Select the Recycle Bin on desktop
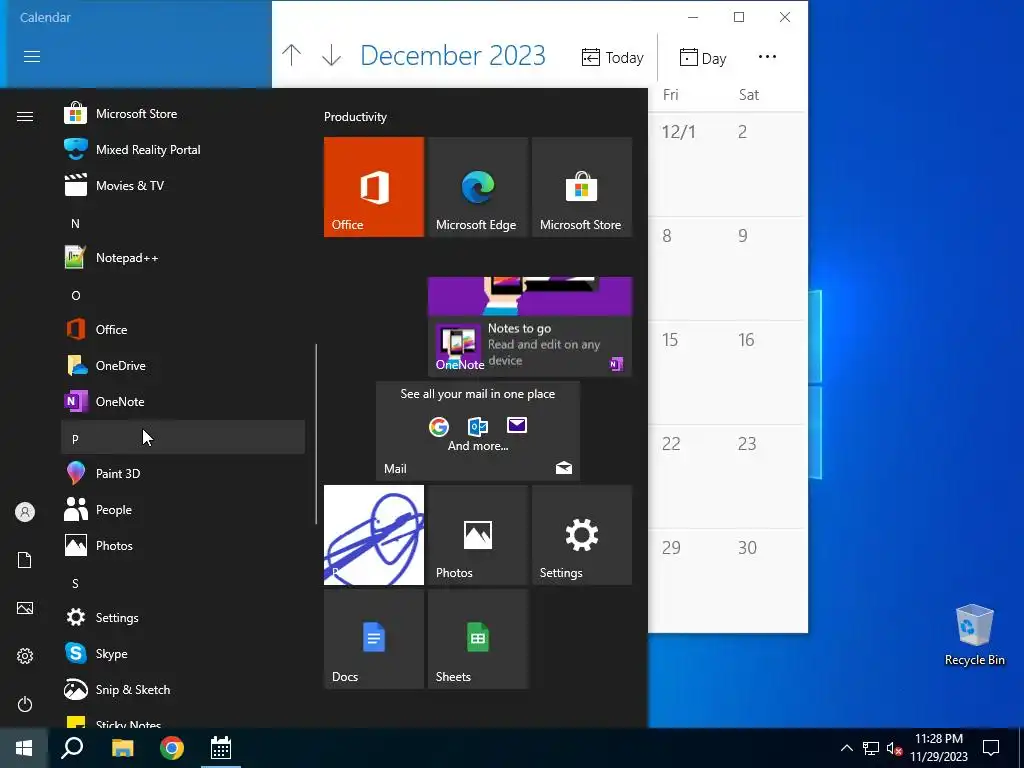 coord(974,635)
